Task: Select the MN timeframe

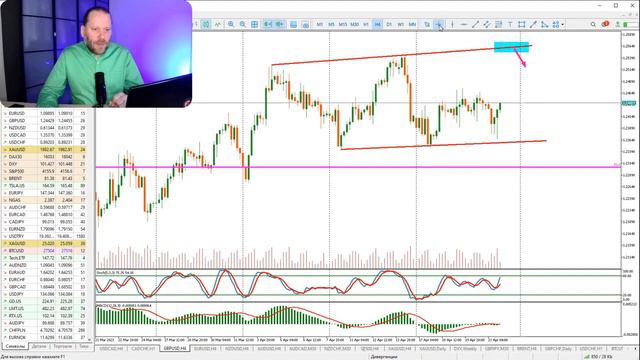Action: pyautogui.click(x=412, y=24)
